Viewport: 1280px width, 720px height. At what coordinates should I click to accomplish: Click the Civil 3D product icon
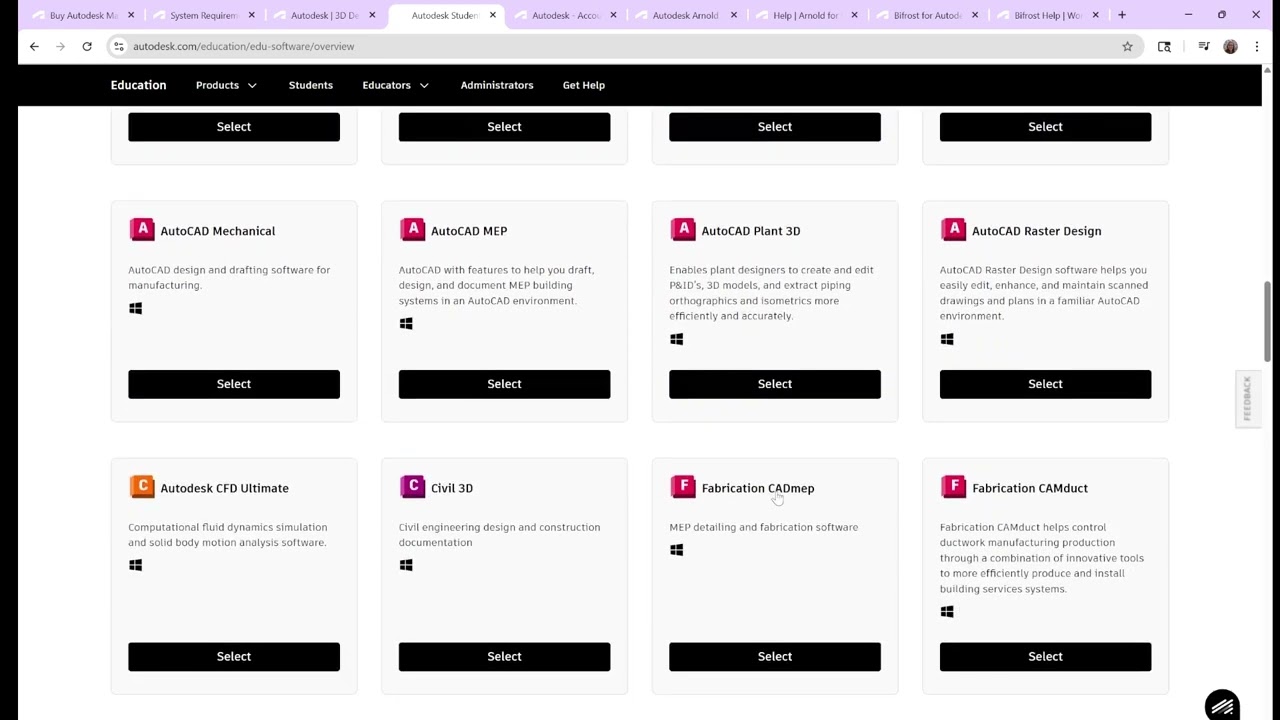[x=412, y=487]
